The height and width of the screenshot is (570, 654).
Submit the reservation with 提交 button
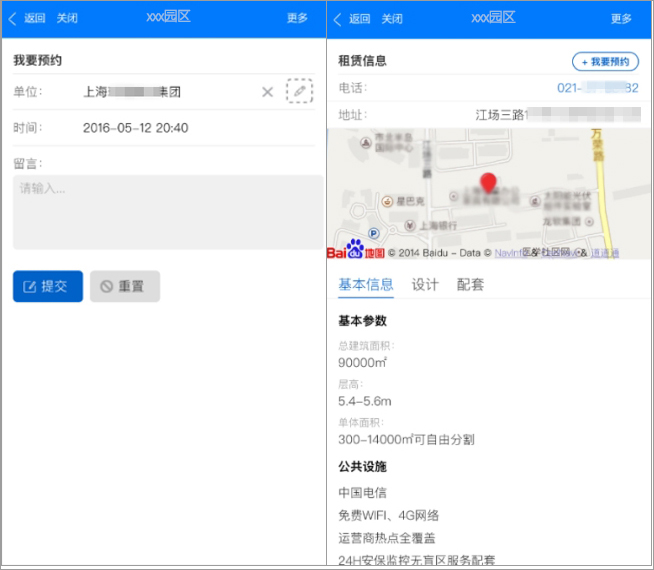48,286
